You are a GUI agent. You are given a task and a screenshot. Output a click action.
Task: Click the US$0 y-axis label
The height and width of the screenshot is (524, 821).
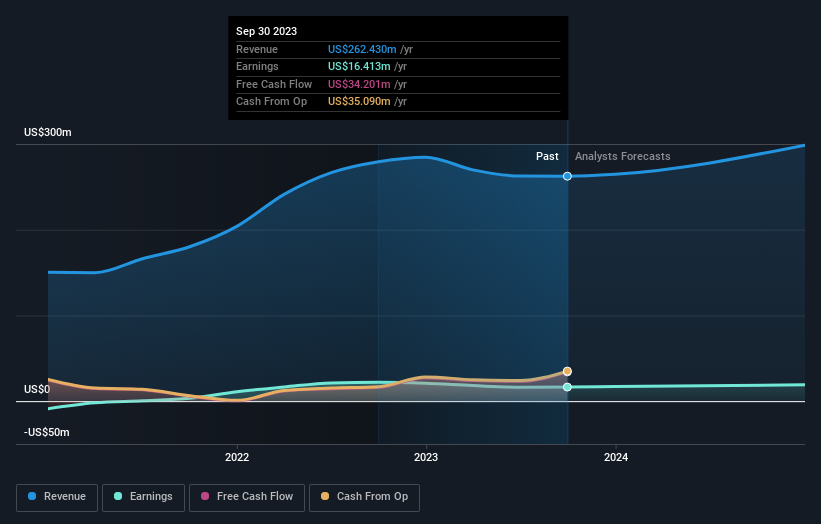click(x=37, y=389)
